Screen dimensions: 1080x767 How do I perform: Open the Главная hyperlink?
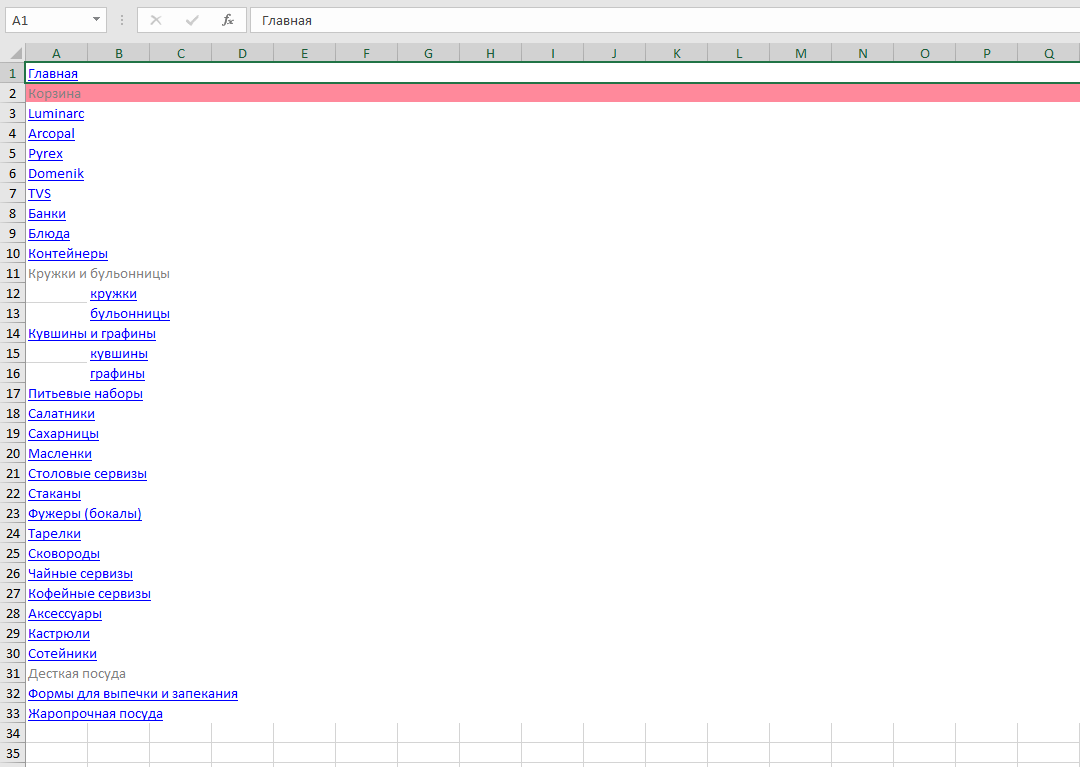[53, 74]
